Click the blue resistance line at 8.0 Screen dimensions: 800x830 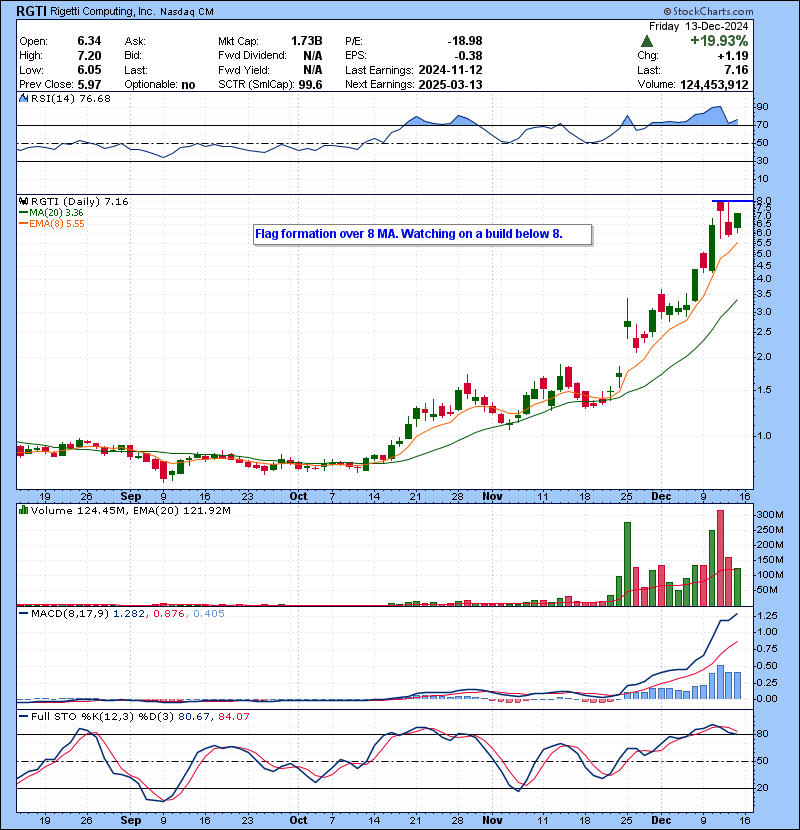click(732, 201)
